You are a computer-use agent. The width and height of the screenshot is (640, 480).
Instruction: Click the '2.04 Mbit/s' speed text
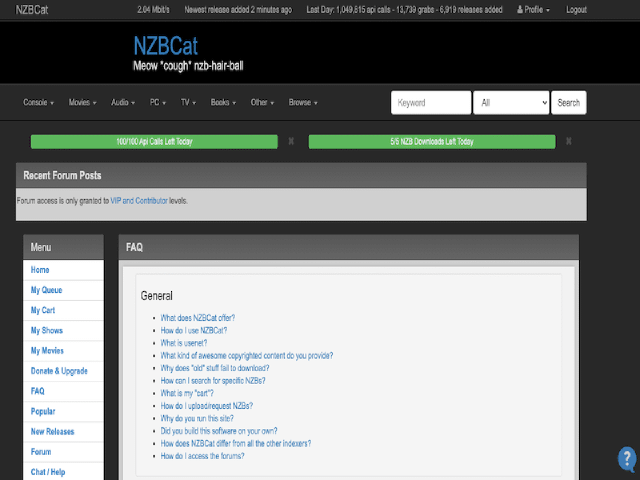(x=153, y=9)
